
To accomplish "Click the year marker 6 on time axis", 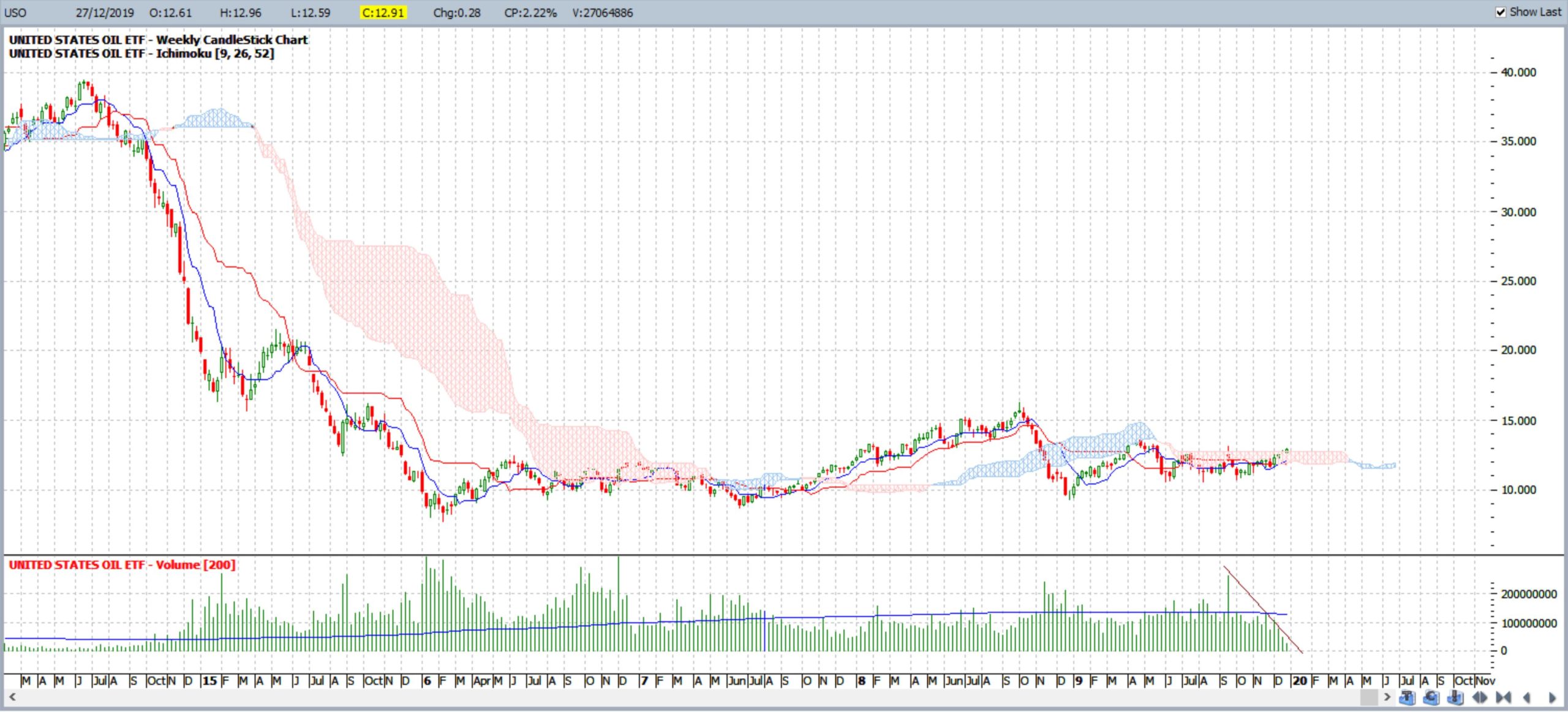I will [427, 681].
